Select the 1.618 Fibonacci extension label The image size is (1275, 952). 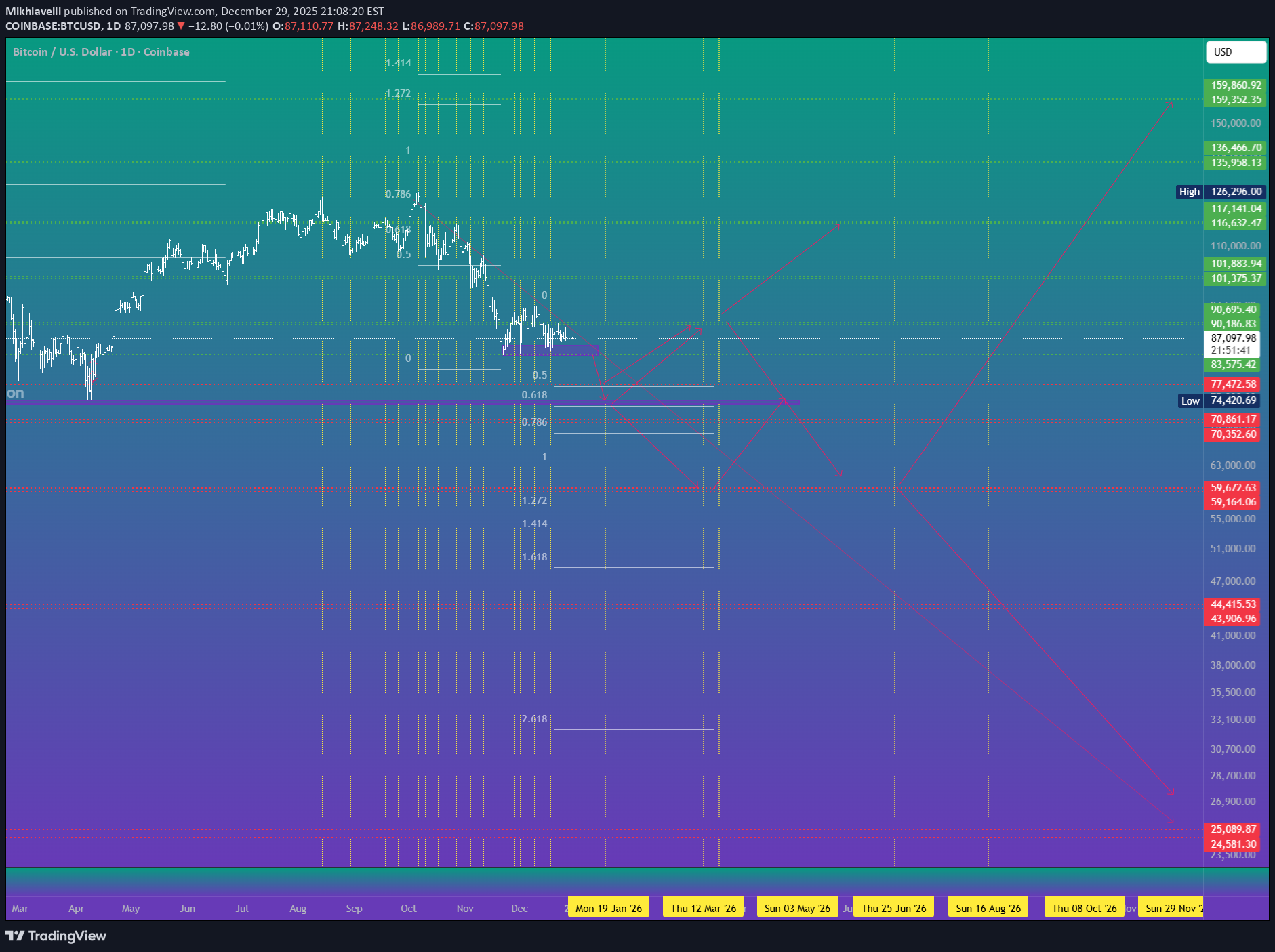click(534, 557)
